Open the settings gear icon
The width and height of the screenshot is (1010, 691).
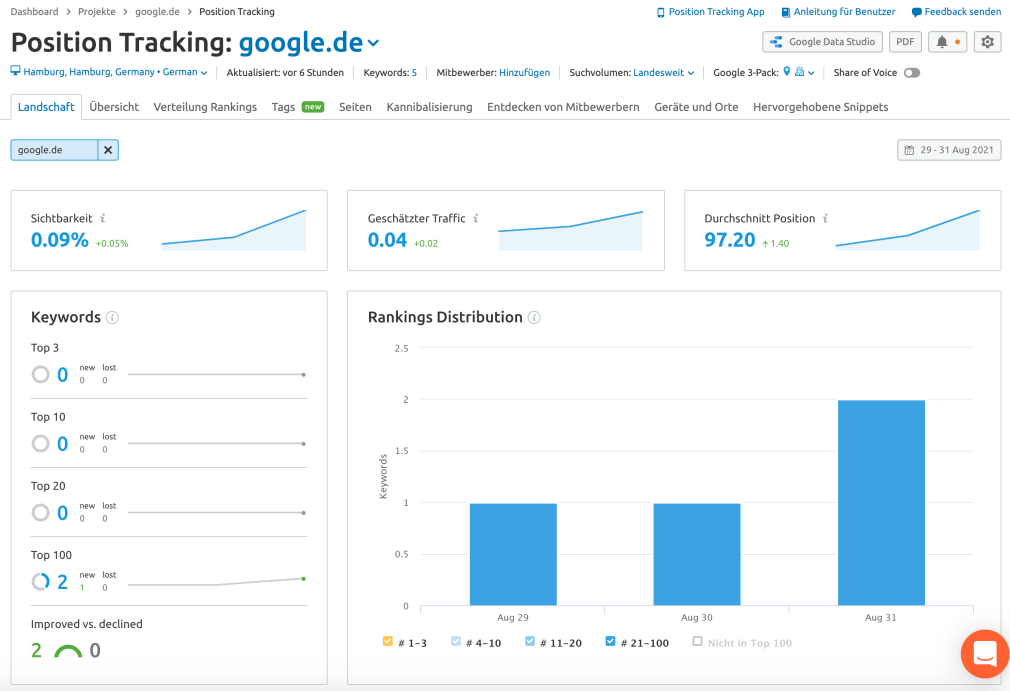[987, 42]
